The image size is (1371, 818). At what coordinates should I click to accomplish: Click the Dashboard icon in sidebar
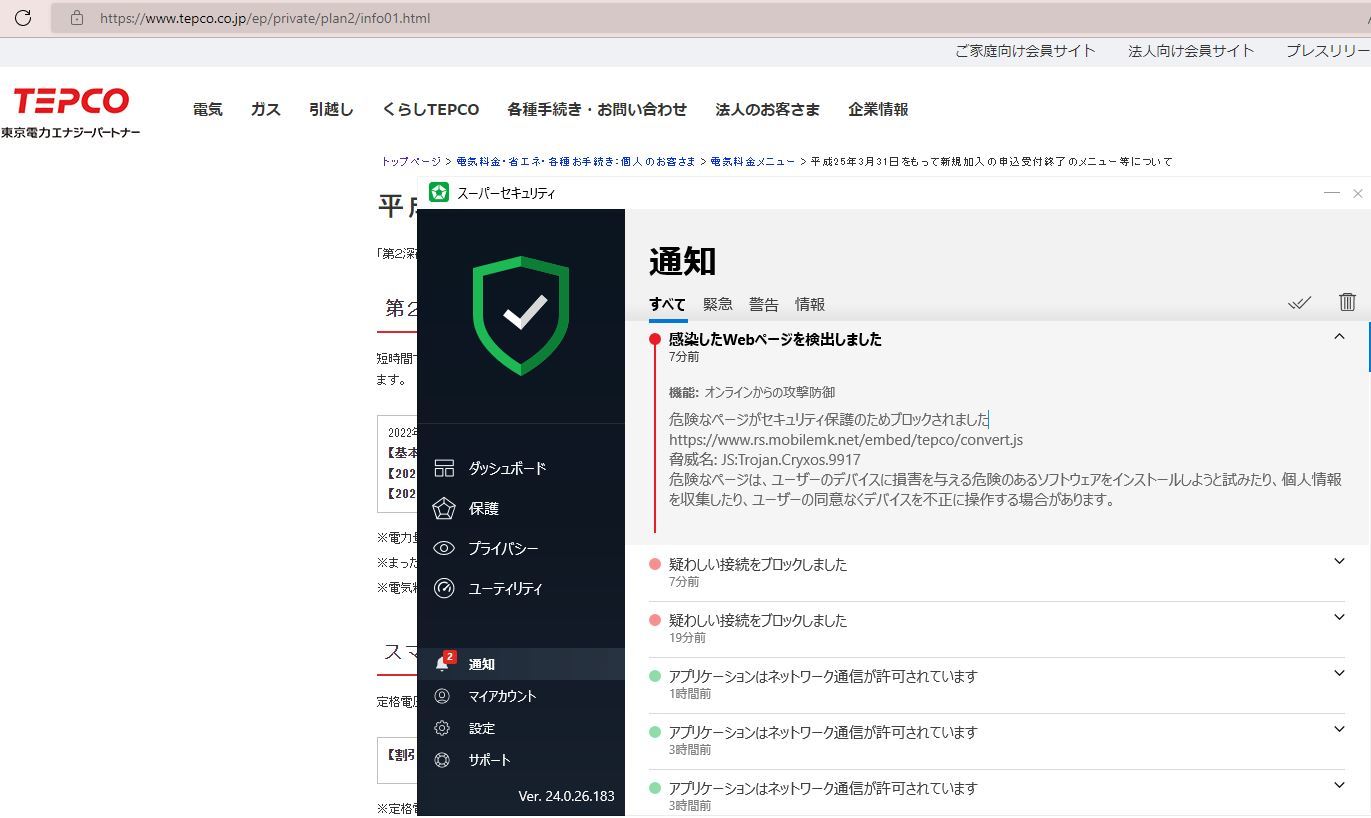444,468
